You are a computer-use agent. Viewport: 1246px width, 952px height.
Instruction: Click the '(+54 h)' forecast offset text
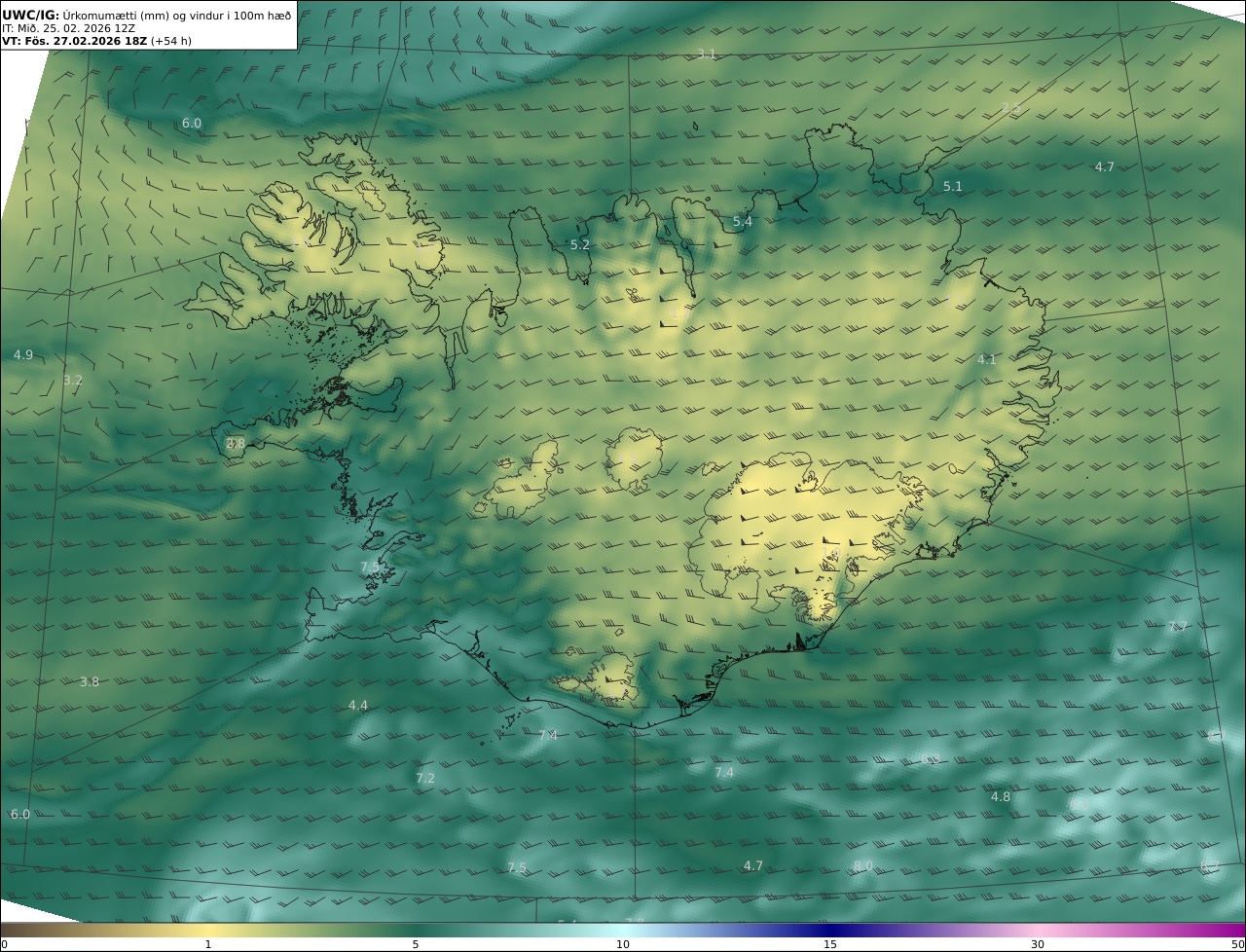coord(171,41)
